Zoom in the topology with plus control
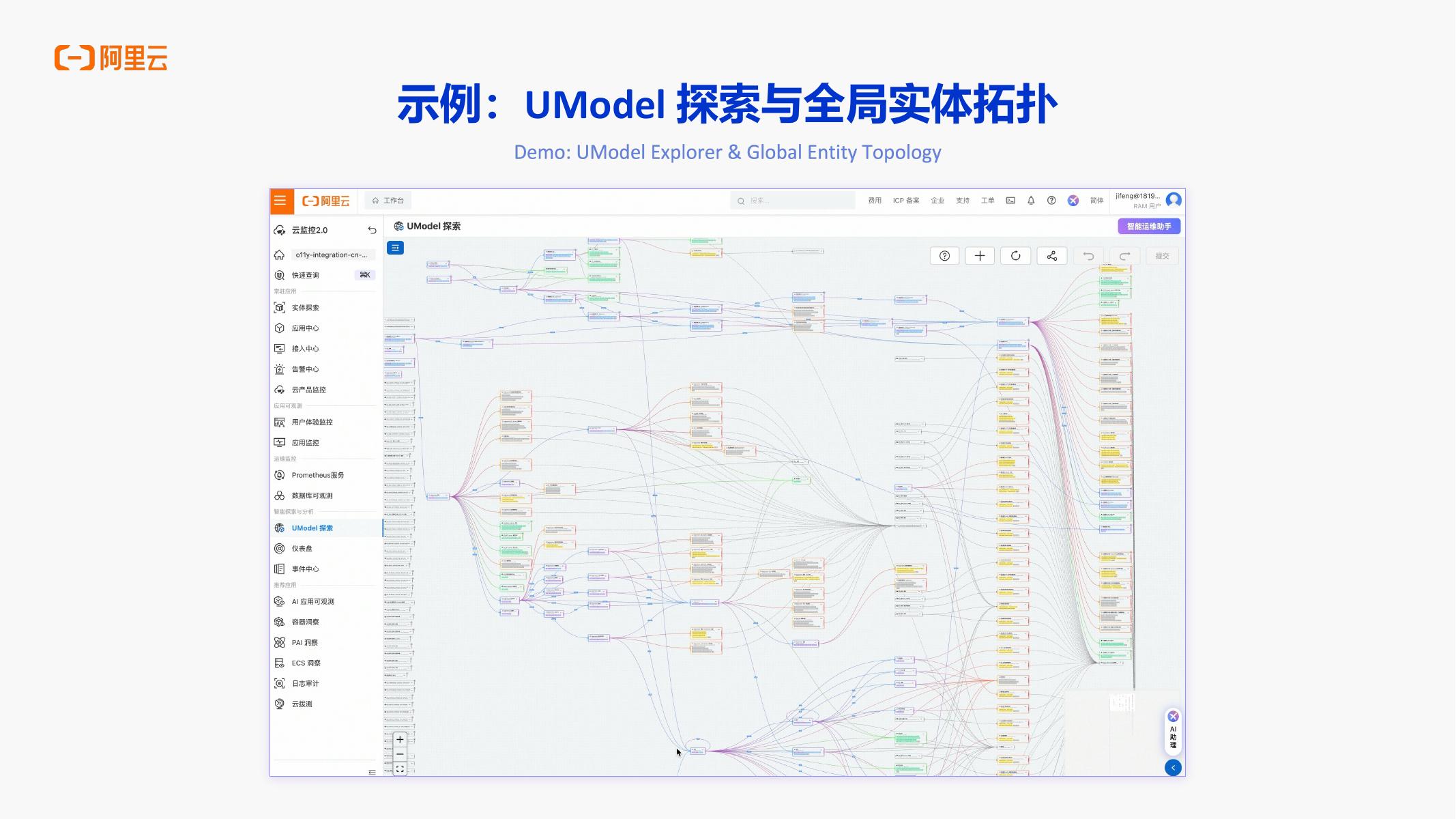1456x819 pixels. point(400,739)
